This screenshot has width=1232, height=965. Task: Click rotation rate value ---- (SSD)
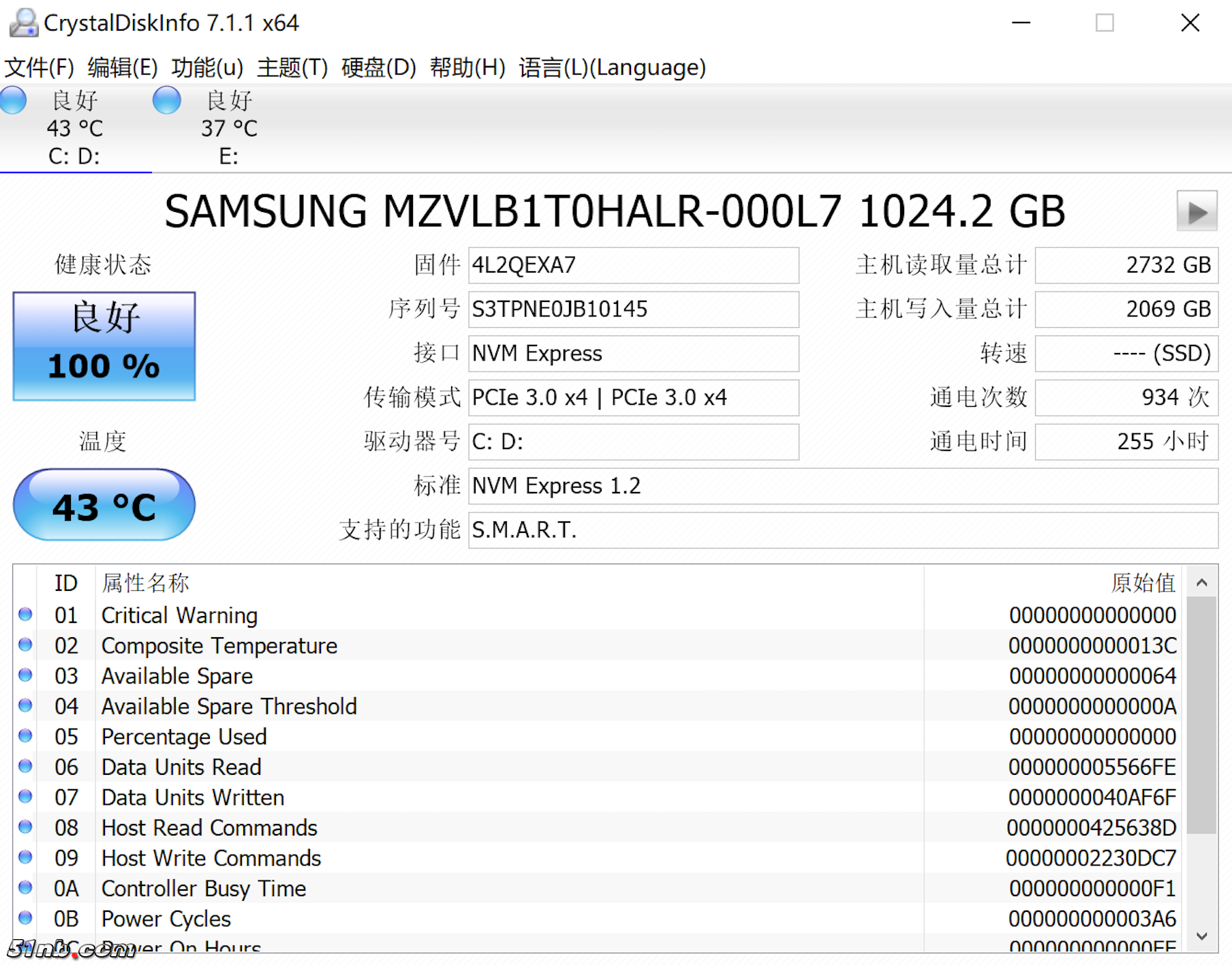(1126, 354)
